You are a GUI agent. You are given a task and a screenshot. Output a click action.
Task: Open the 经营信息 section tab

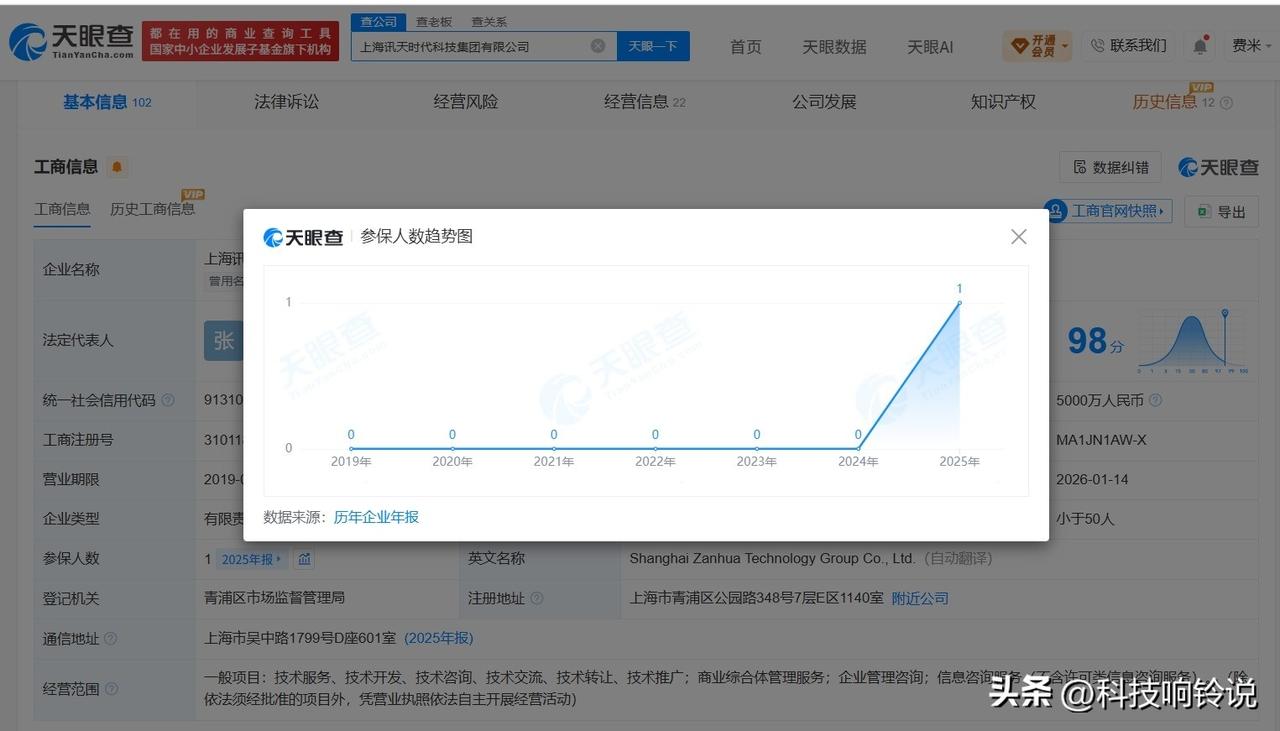[645, 102]
